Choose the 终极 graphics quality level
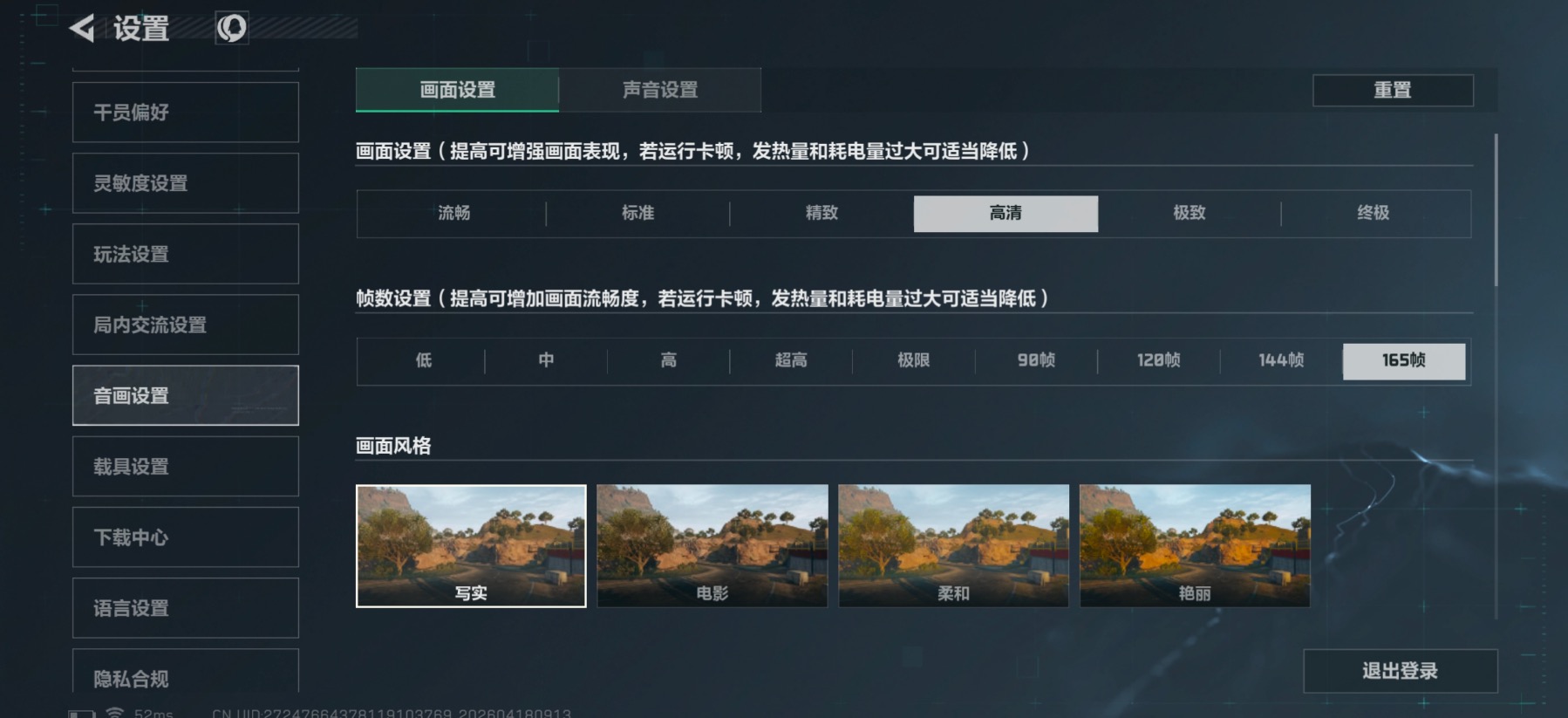Viewport: 1568px width, 718px height. pos(1374,213)
